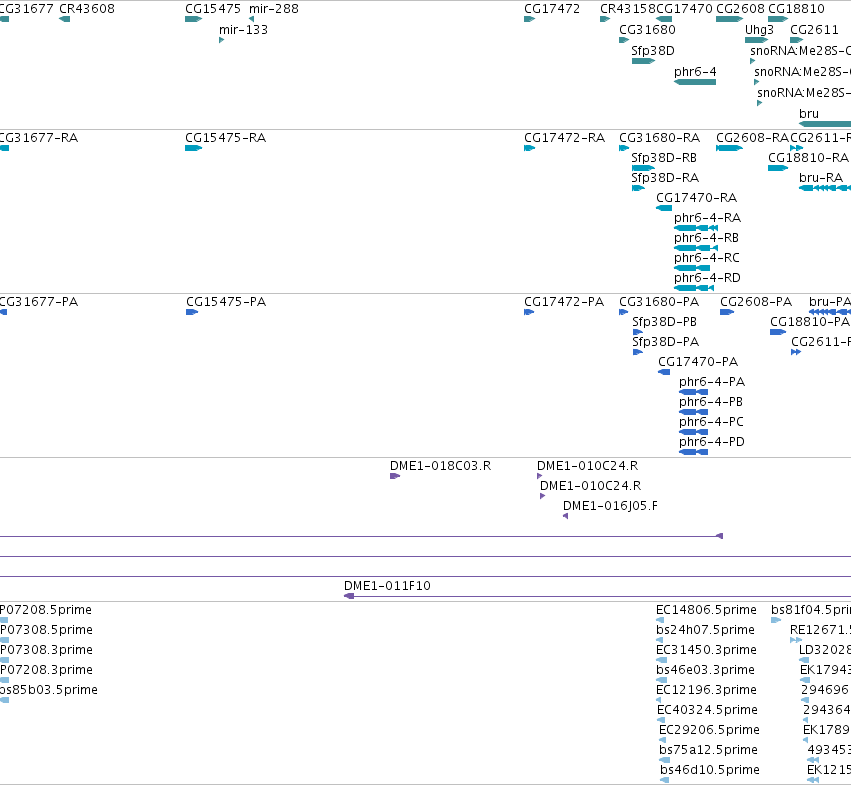Click the CG17470-RA transcript label
This screenshot has width=851, height=785.
697,198
